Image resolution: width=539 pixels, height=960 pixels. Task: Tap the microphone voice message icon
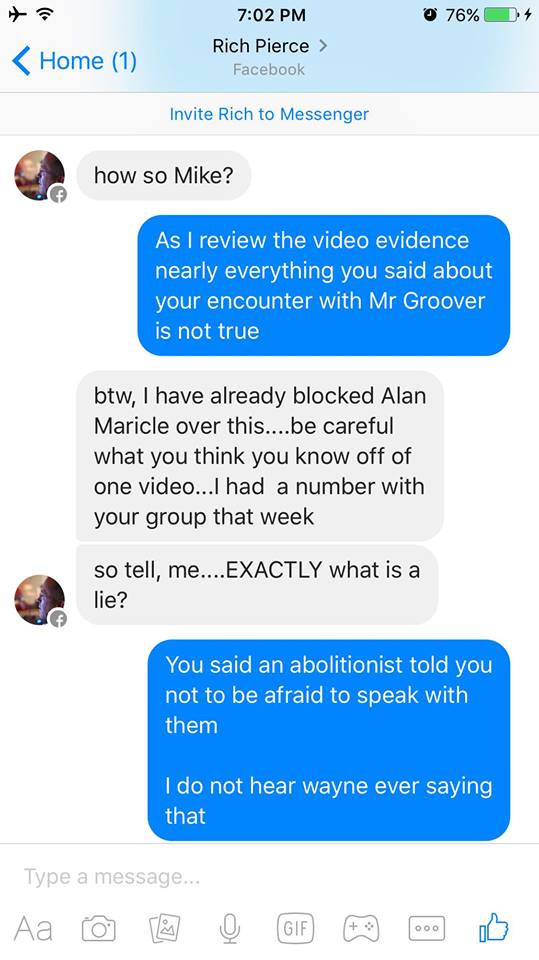point(230,928)
